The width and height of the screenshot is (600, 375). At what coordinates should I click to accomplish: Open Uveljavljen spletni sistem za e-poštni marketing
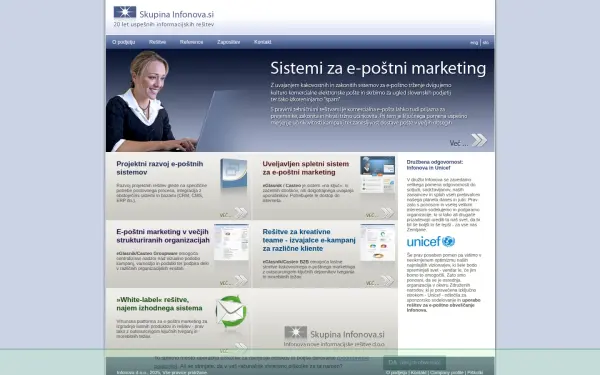tap(306, 168)
